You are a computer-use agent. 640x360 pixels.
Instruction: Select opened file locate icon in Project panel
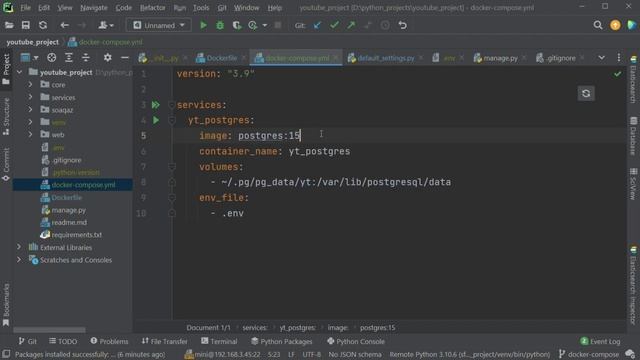[51, 58]
